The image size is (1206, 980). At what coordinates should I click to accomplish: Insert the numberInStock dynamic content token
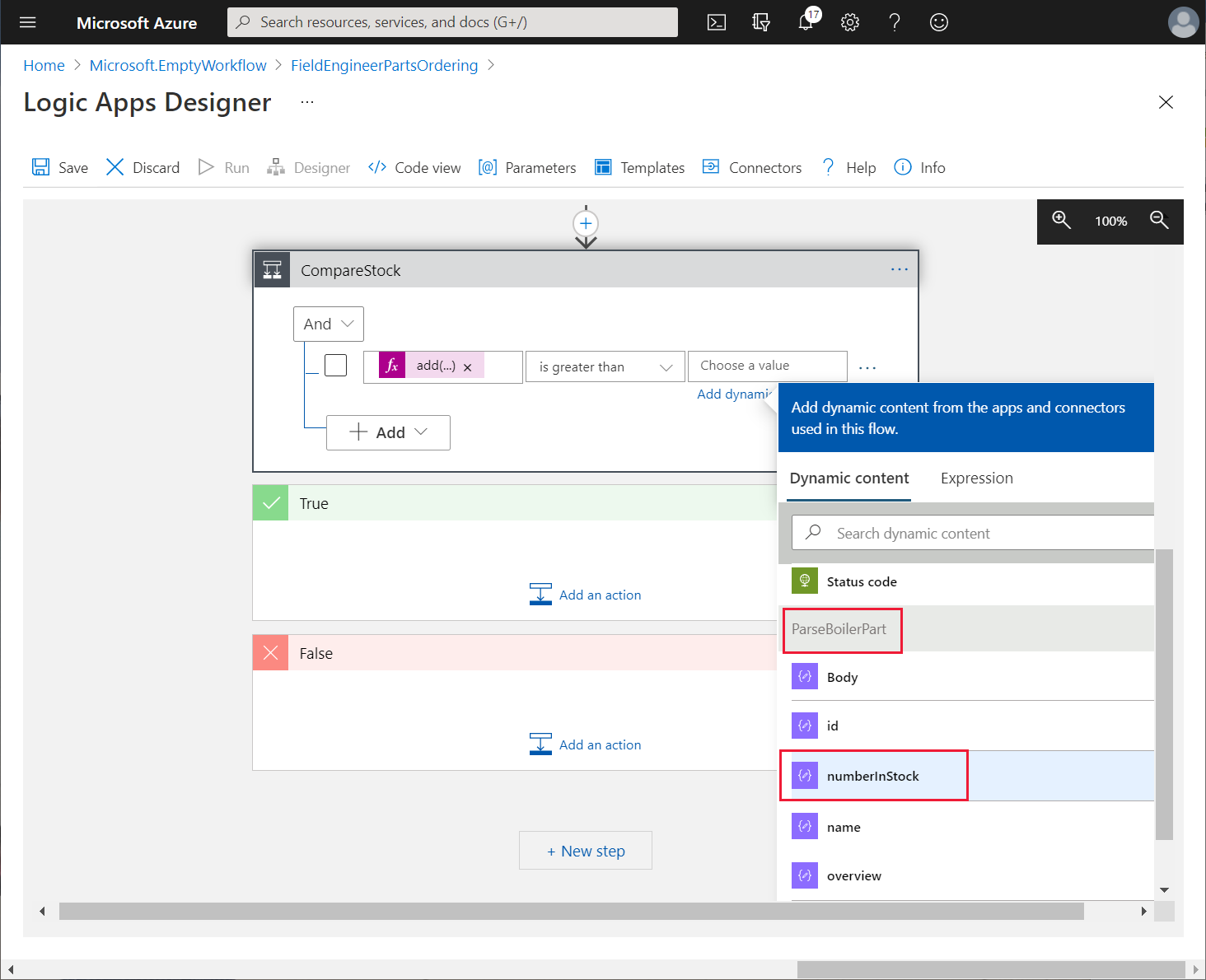click(x=972, y=776)
